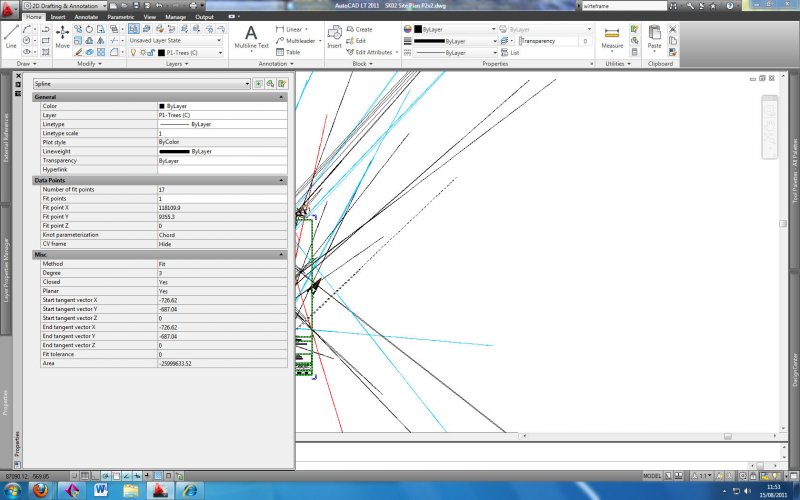Click the Copy Clip icon in Clipboard

[x=672, y=40]
